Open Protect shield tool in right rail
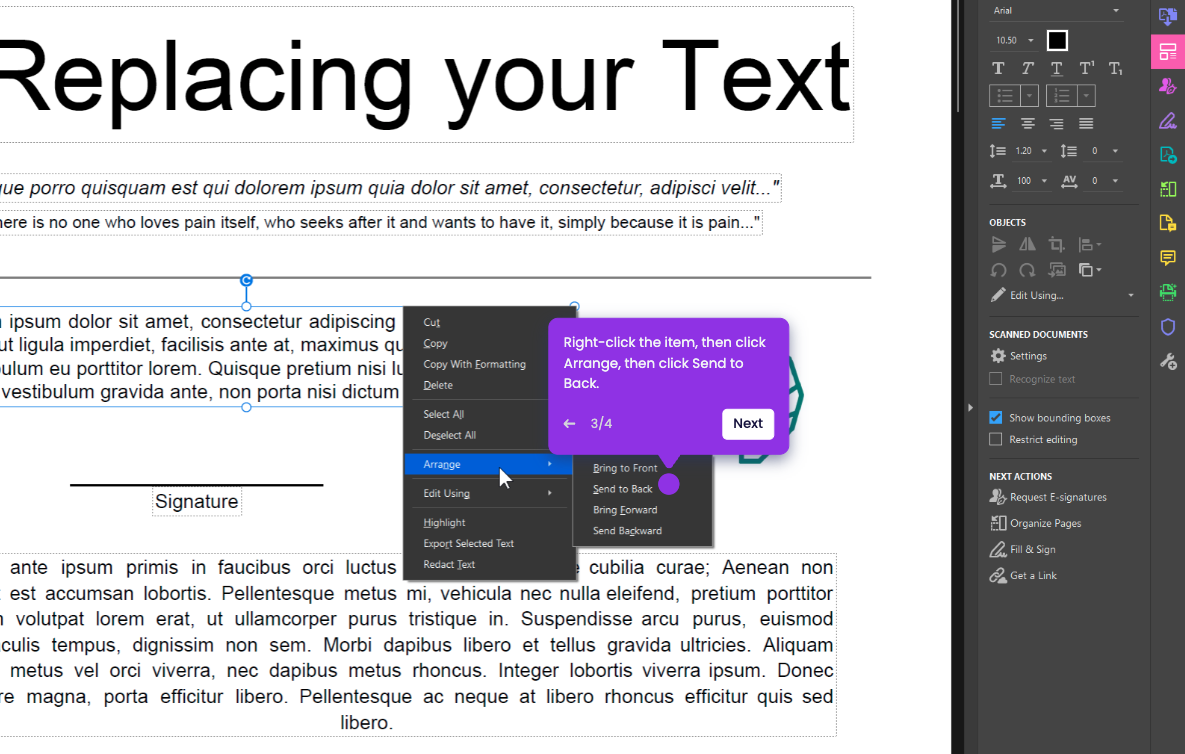 click(x=1168, y=326)
